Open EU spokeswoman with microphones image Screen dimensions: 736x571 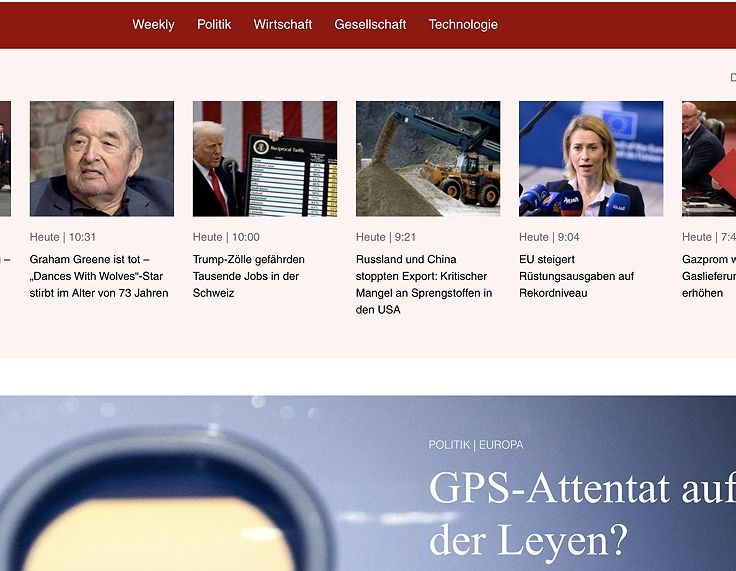point(591,159)
